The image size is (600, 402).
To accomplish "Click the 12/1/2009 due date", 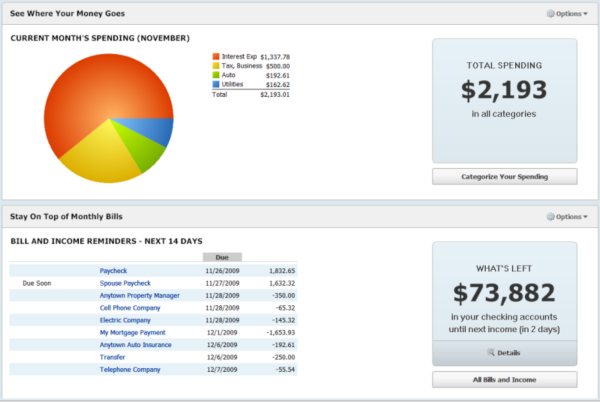I will [222, 333].
